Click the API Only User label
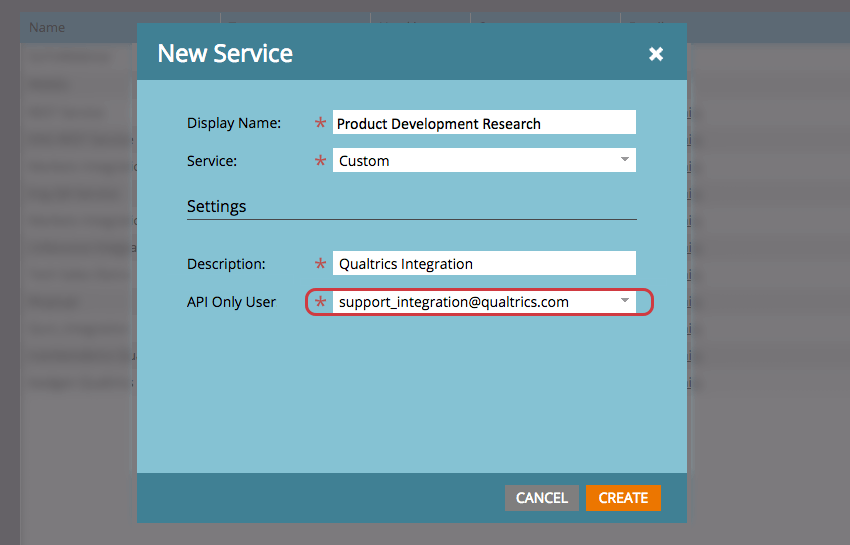This screenshot has height=545, width=850. coord(231,301)
